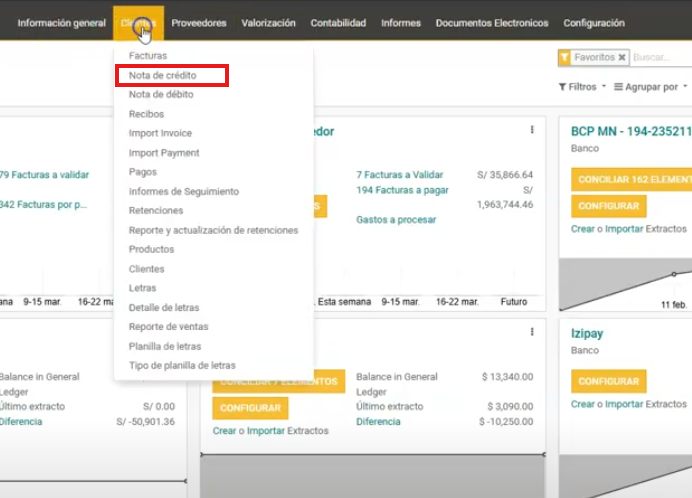The width and height of the screenshot is (692, 498).
Task: Focus the Buscar search field
Action: tap(660, 58)
